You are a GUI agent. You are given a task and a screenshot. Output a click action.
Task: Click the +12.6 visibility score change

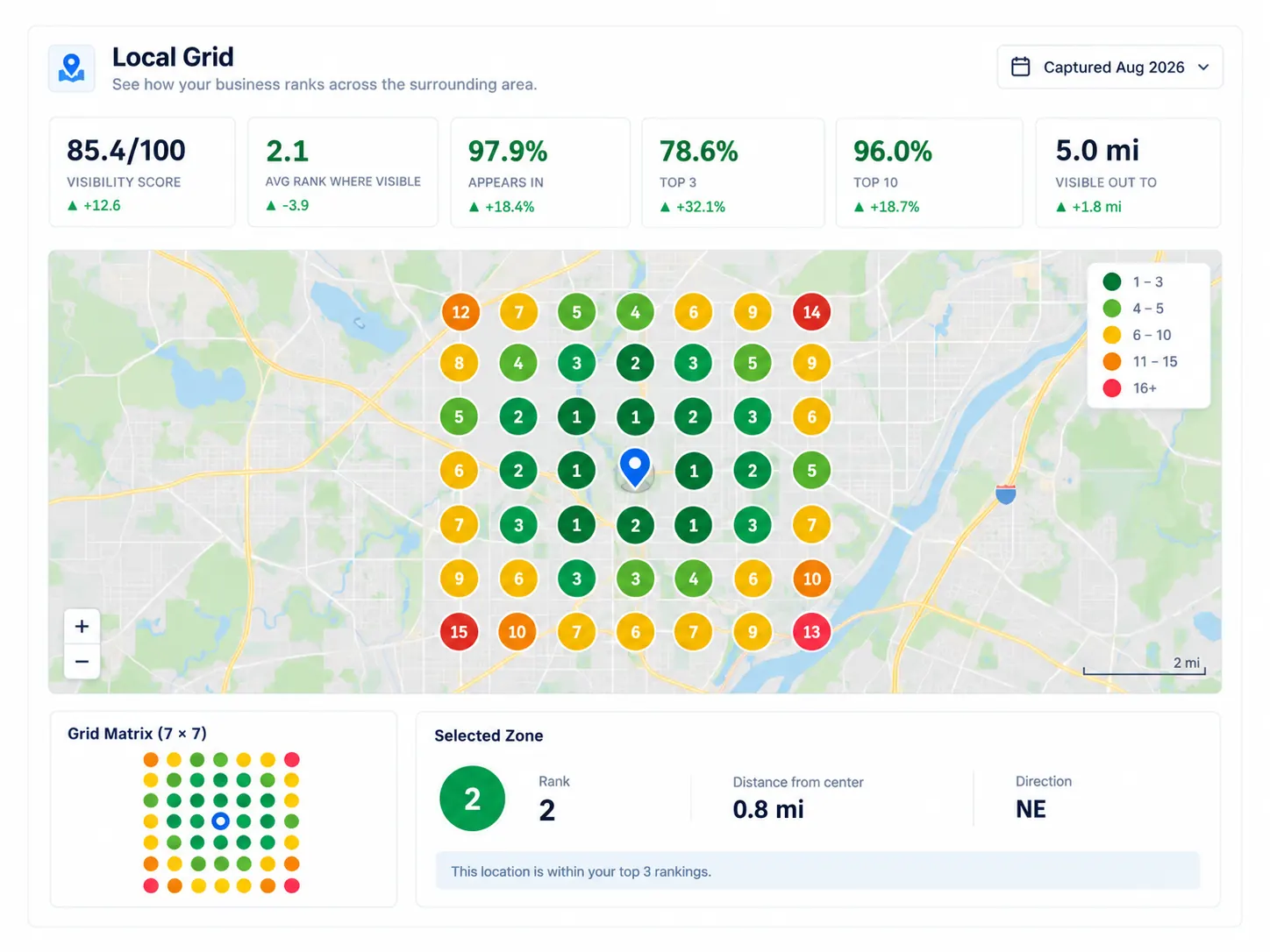[94, 205]
